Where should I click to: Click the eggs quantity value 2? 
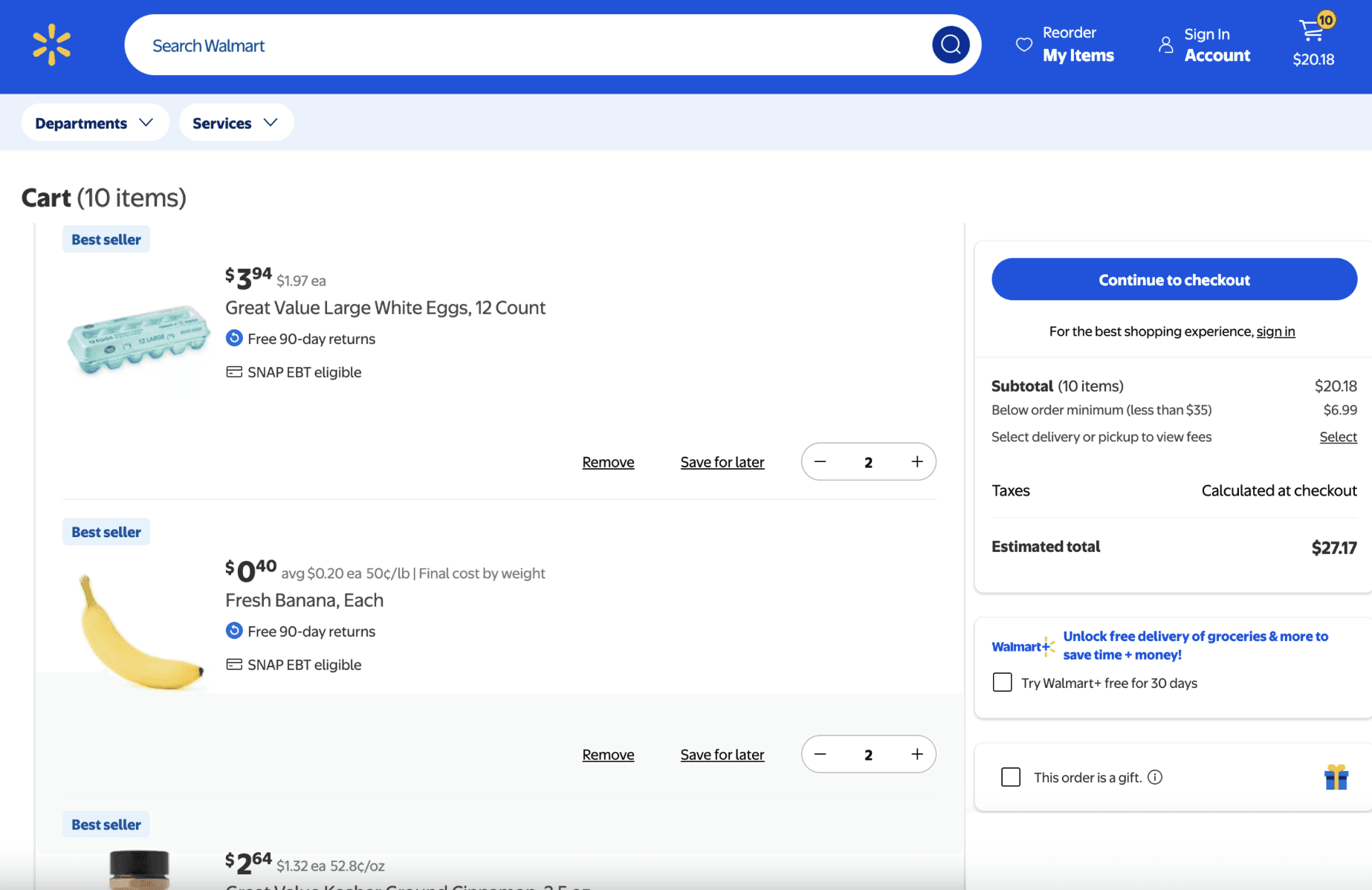coord(868,462)
